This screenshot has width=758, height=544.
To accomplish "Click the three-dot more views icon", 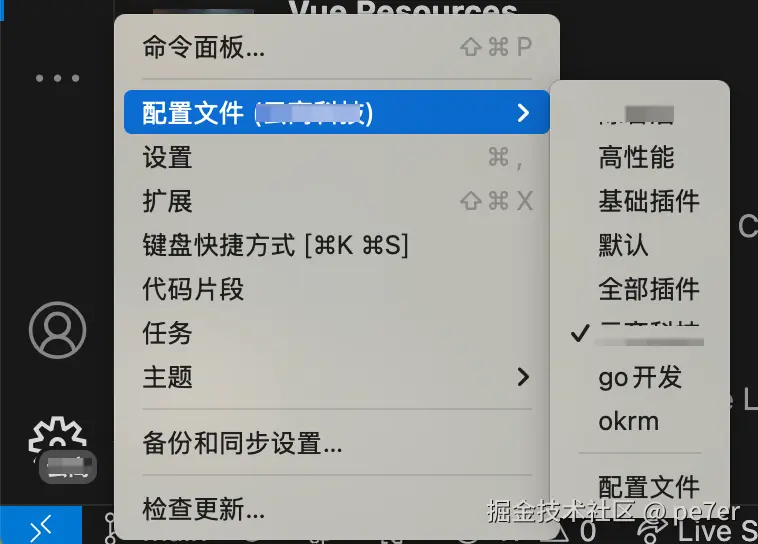I will (x=57, y=78).
